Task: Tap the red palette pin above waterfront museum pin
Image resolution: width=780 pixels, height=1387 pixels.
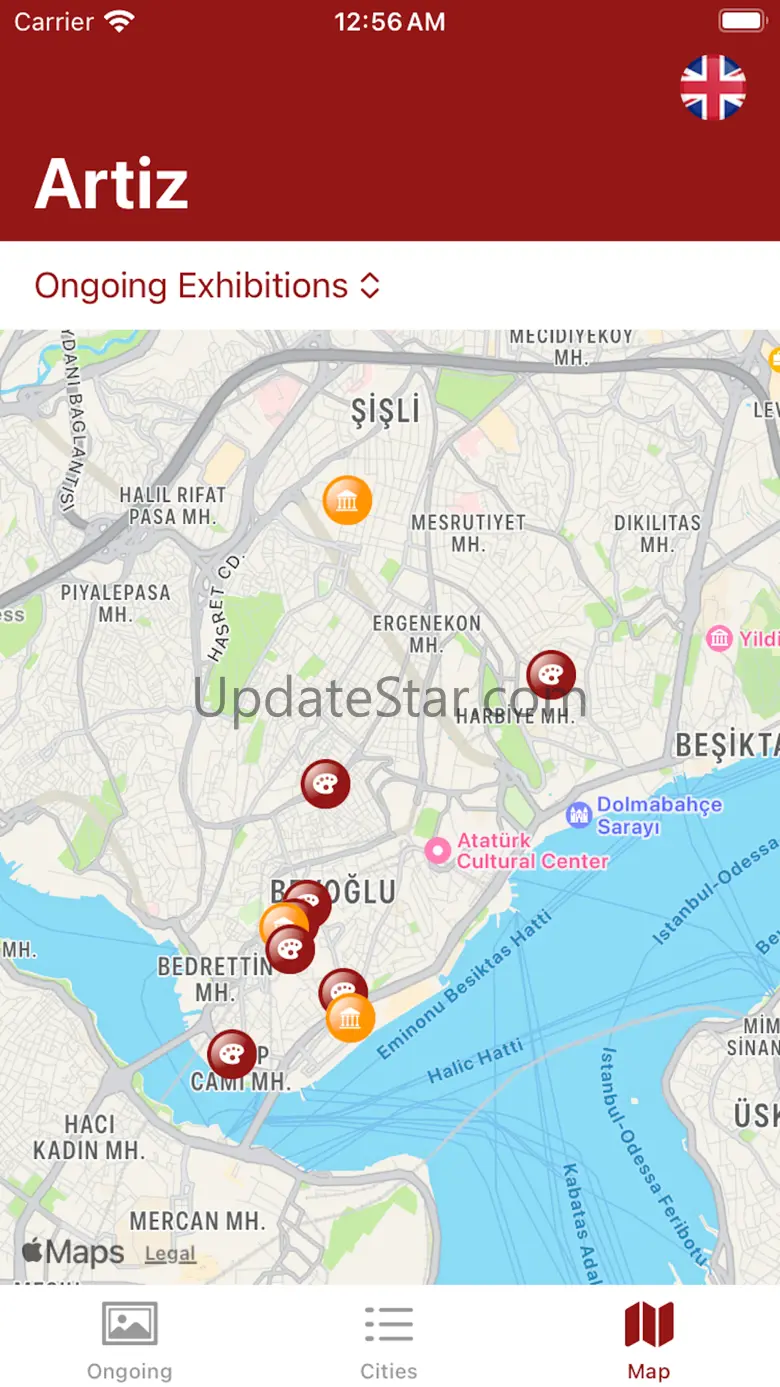Action: pos(342,990)
